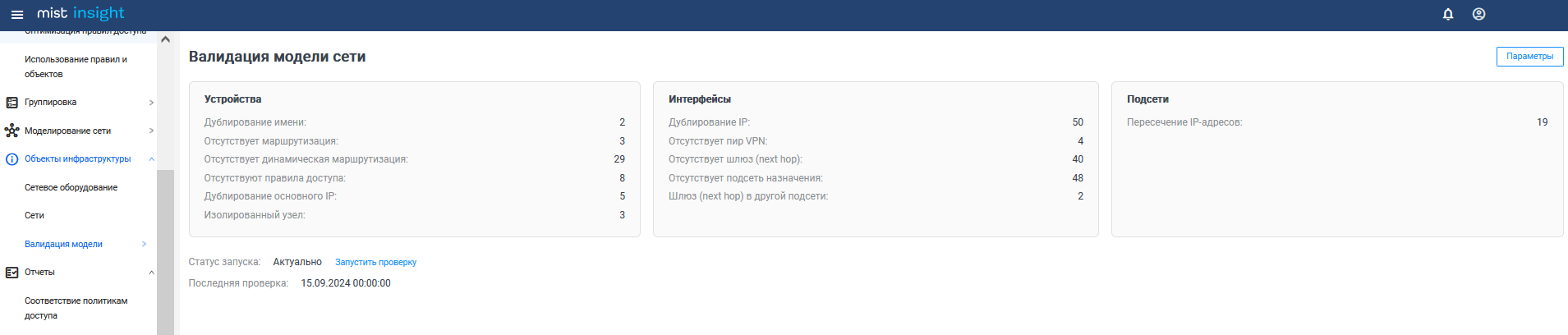
Task: Open the user account profile icon
Action: [x=1478, y=14]
